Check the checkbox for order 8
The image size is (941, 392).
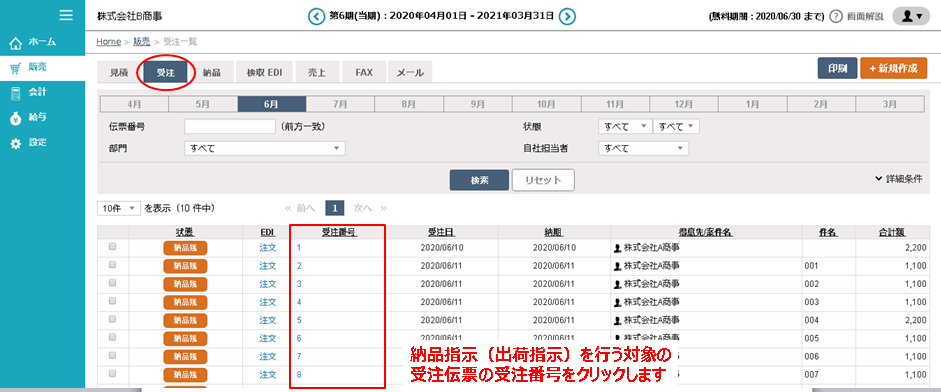point(112,374)
